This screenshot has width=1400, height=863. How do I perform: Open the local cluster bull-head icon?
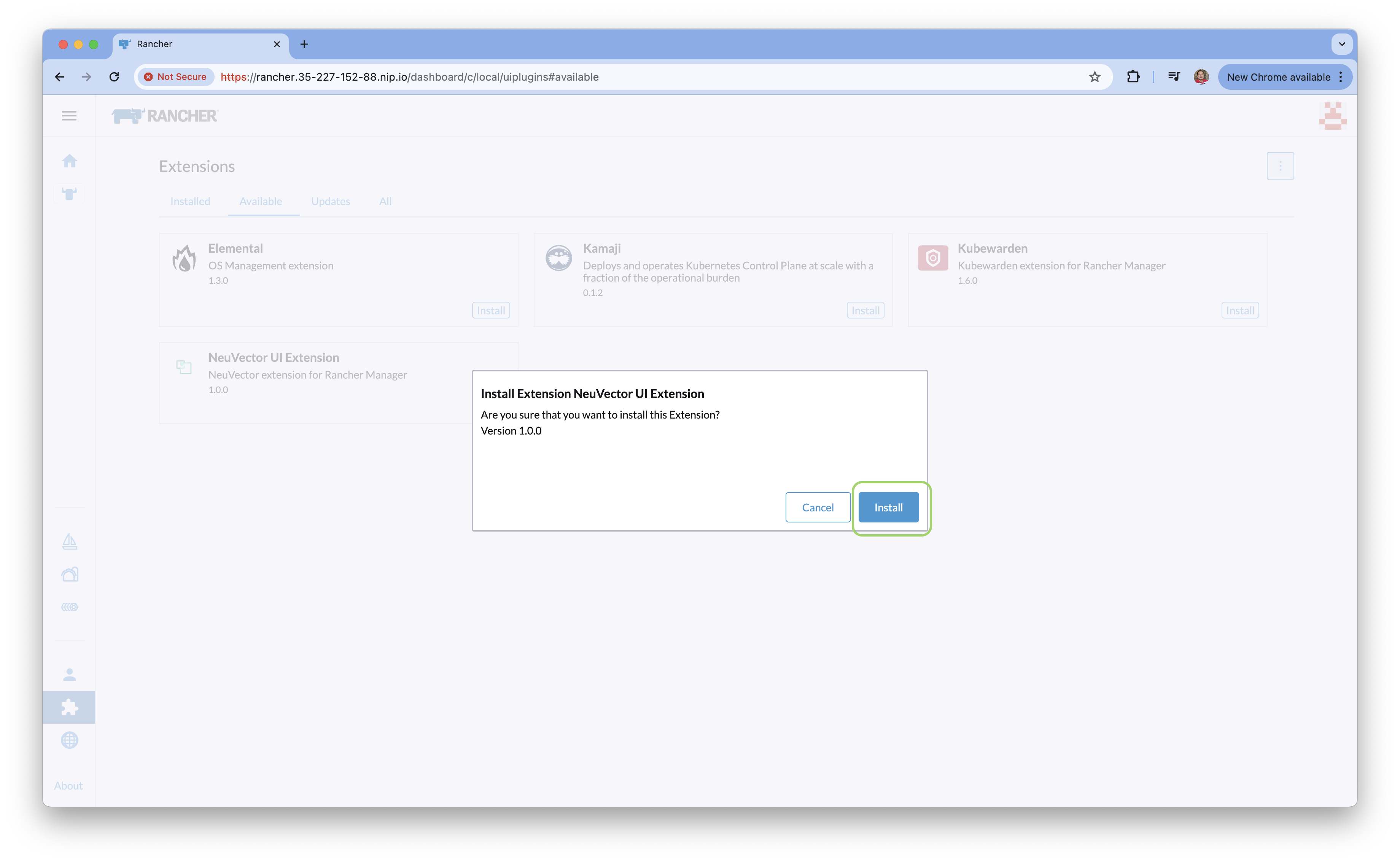tap(70, 194)
